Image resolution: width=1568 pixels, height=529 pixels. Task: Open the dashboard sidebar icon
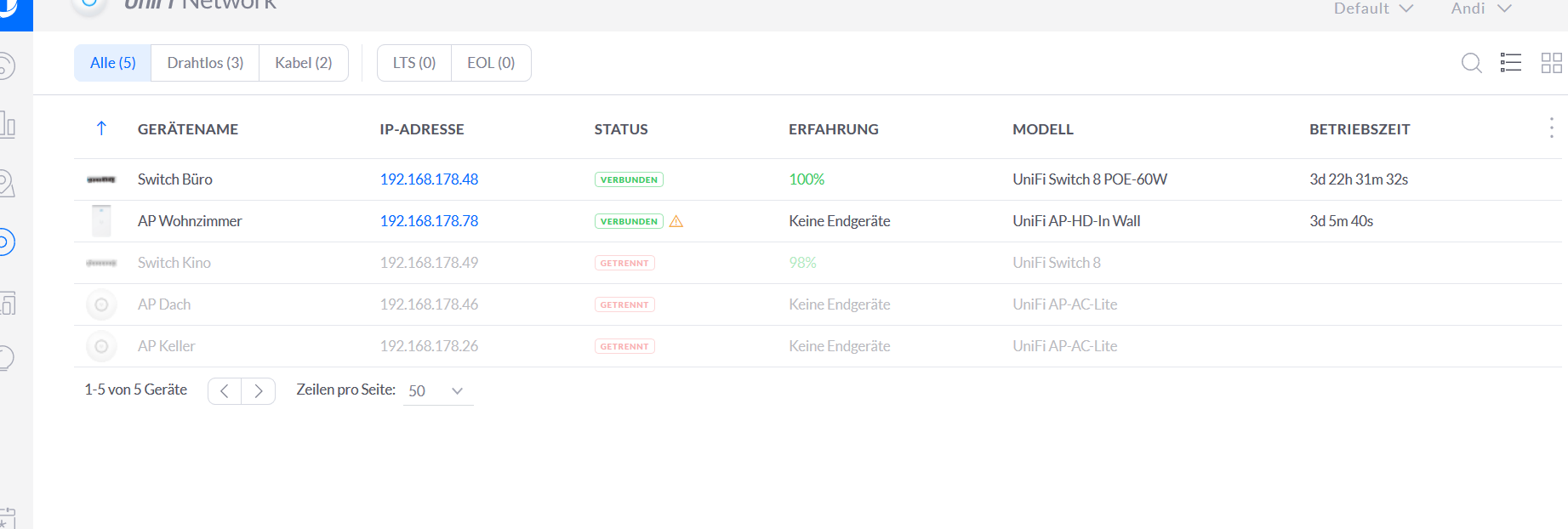tap(7, 65)
